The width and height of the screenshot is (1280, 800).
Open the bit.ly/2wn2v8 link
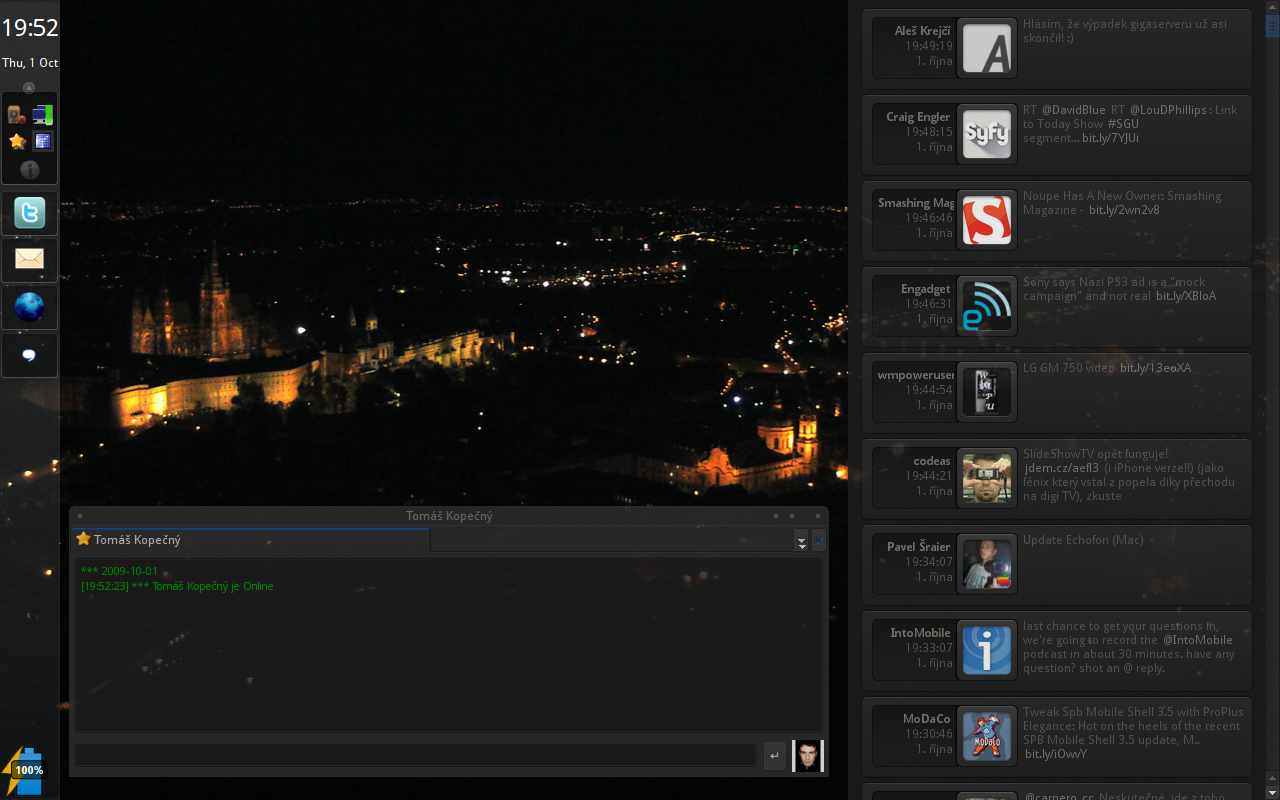[x=1124, y=210]
